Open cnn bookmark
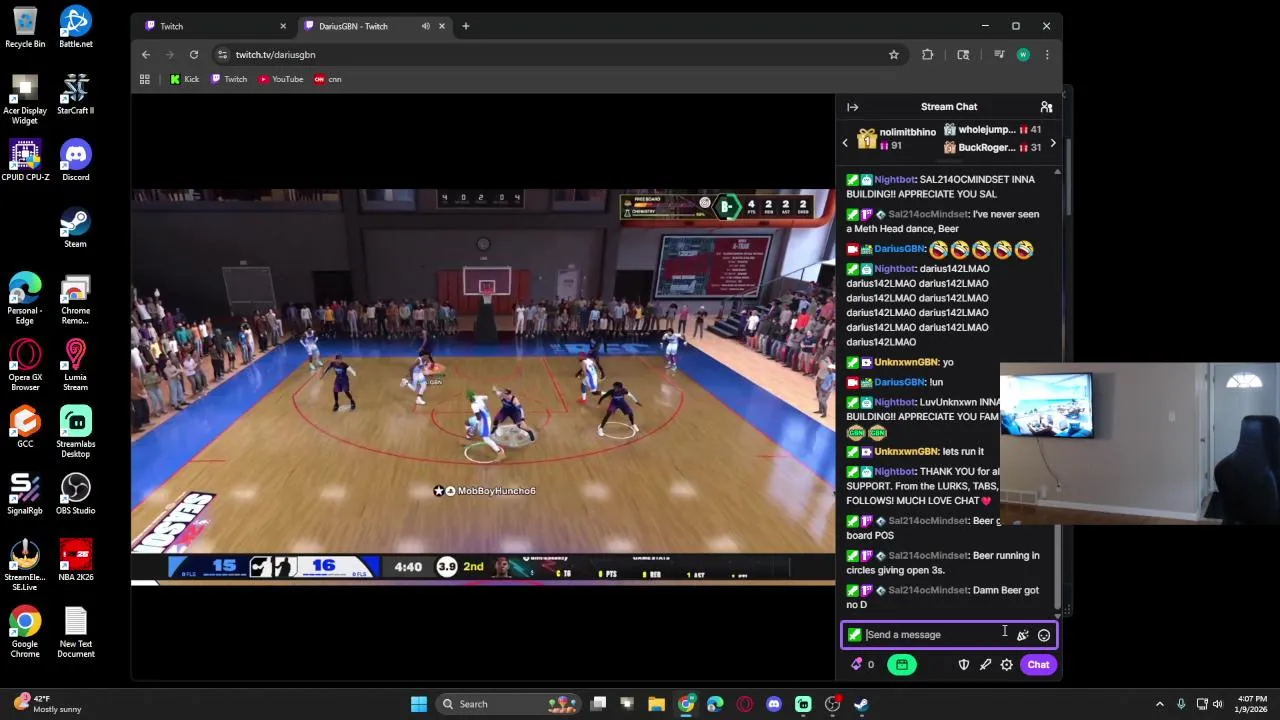 coord(328,79)
